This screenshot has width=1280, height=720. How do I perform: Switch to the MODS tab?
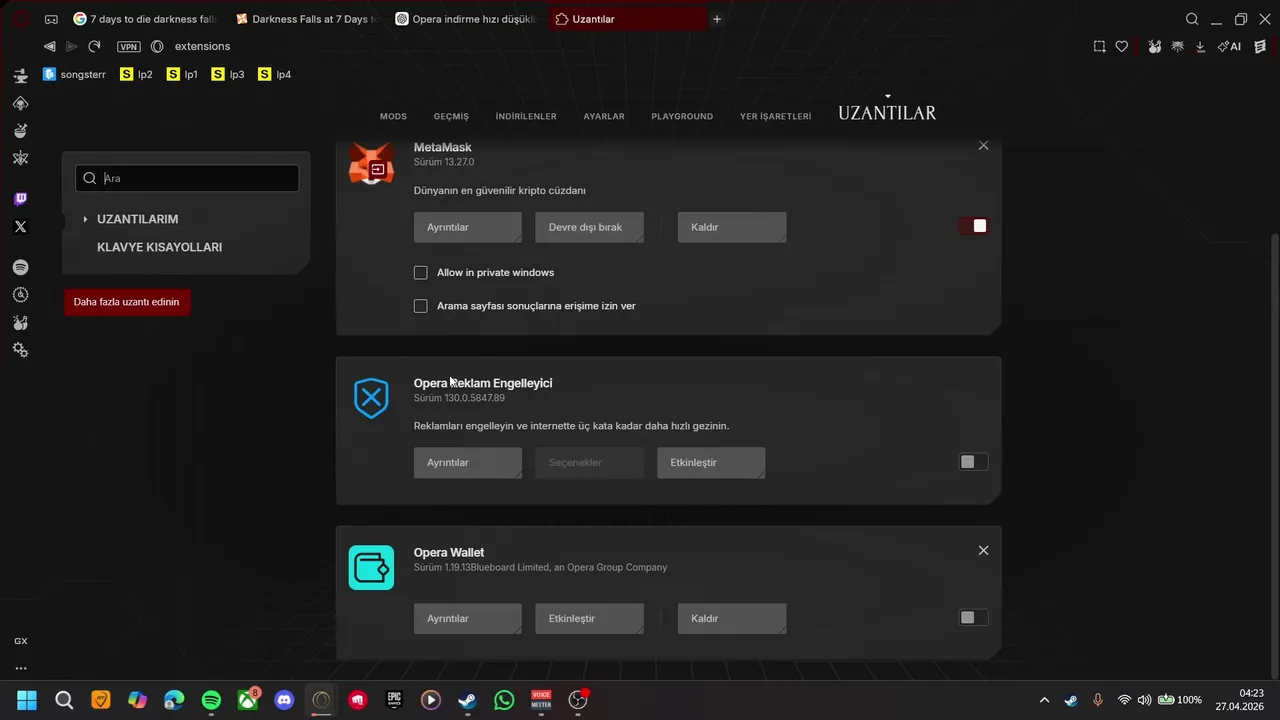[x=393, y=116]
